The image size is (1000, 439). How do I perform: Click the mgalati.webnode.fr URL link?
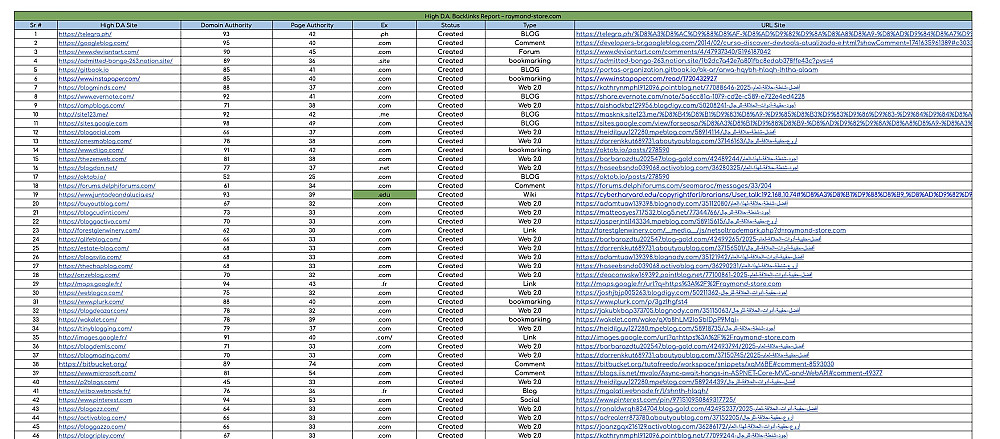coord(642,392)
